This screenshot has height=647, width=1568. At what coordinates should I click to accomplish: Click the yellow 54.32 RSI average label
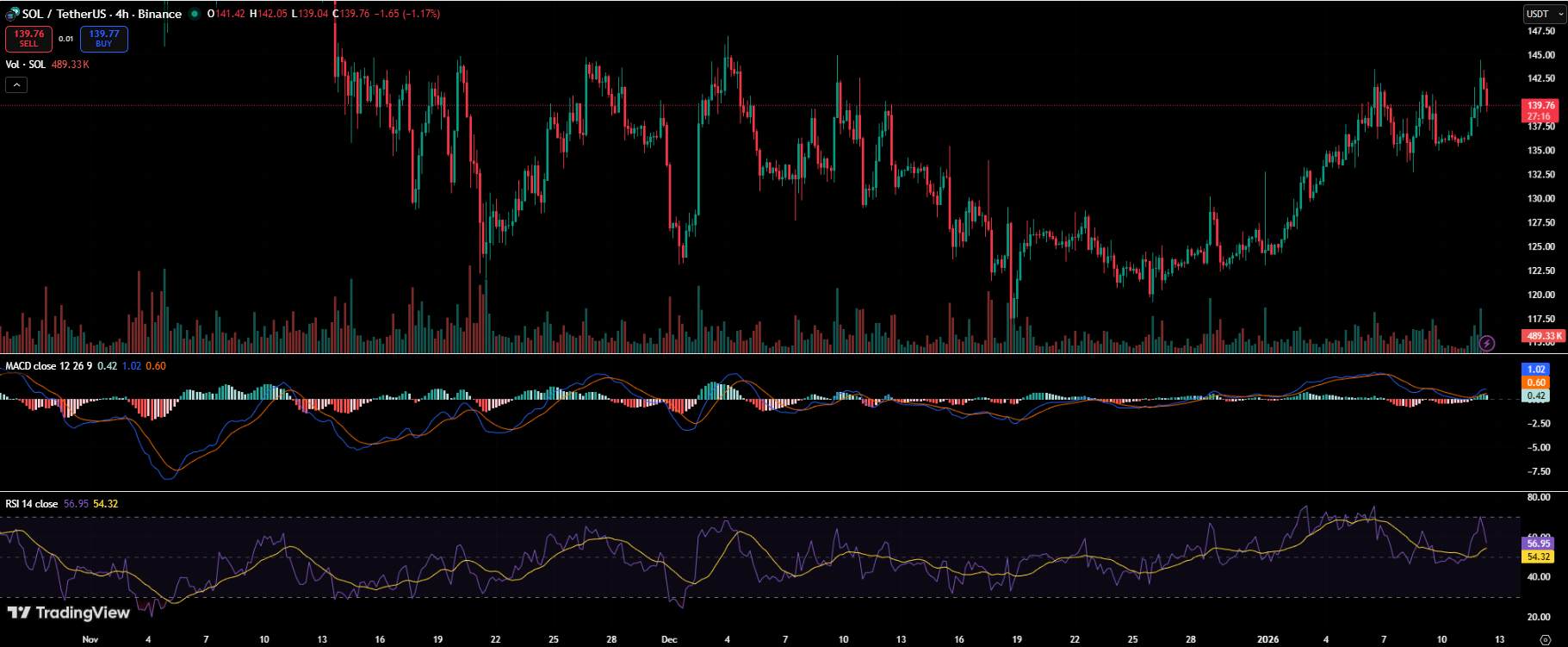tap(1538, 557)
